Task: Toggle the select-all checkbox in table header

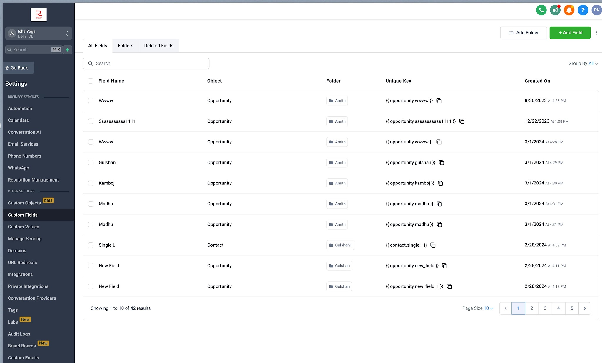Action: 91,81
